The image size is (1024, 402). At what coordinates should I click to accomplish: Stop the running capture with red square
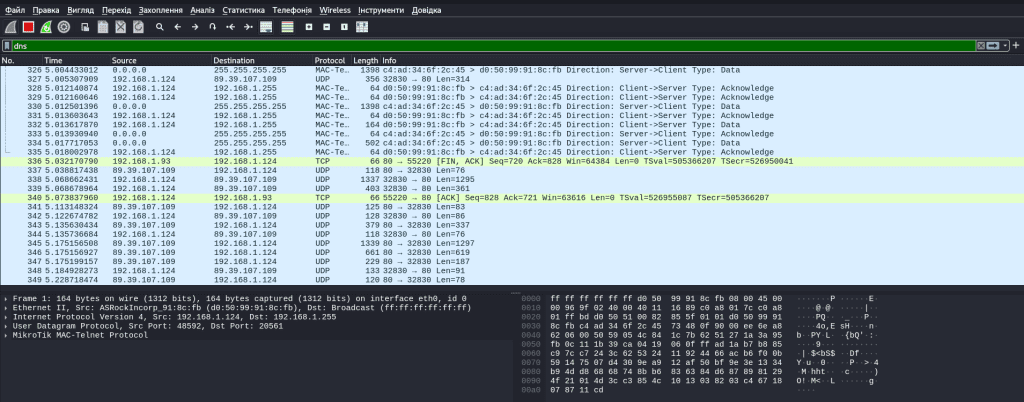[x=28, y=27]
